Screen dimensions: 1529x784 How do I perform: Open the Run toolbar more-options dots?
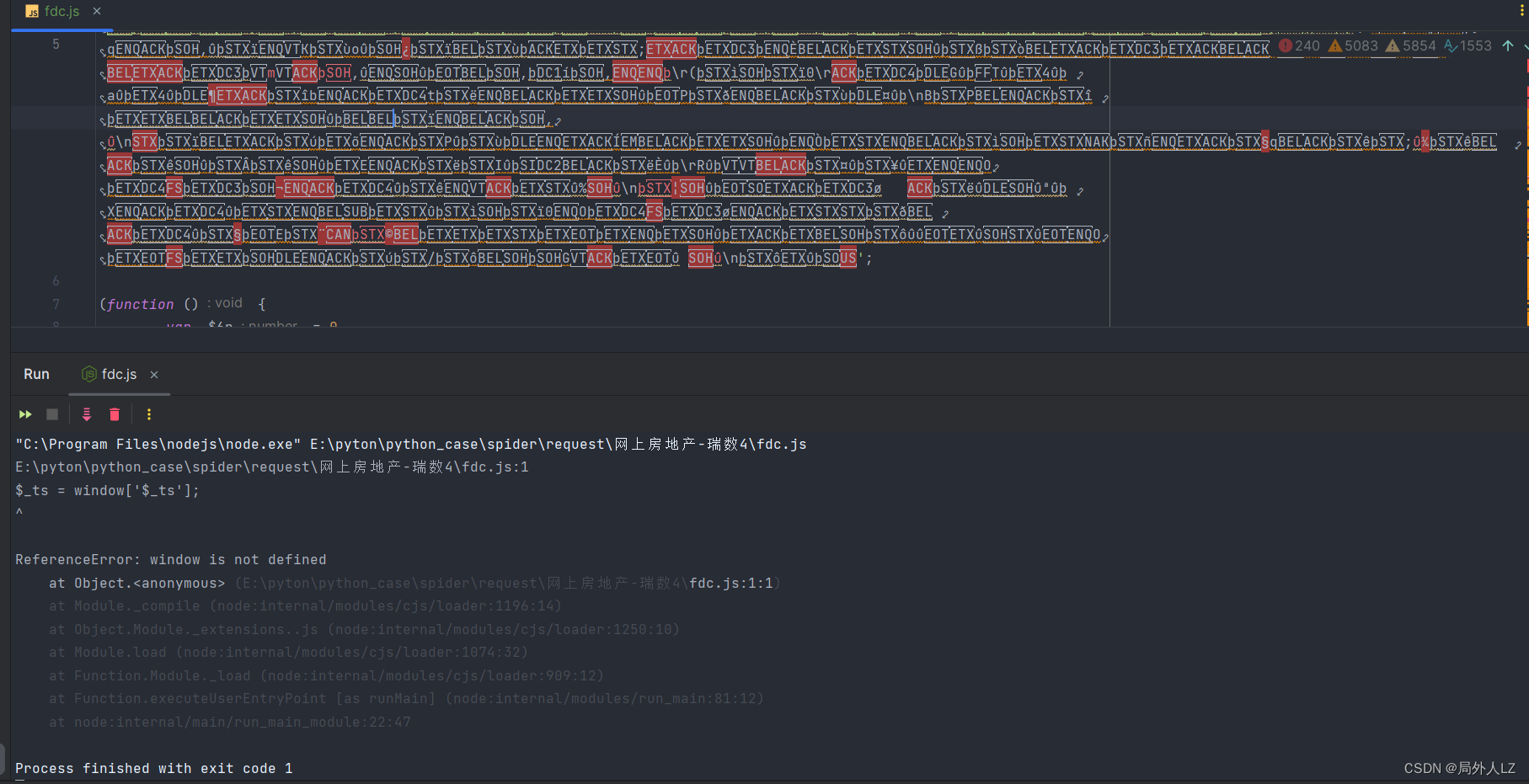tap(149, 414)
